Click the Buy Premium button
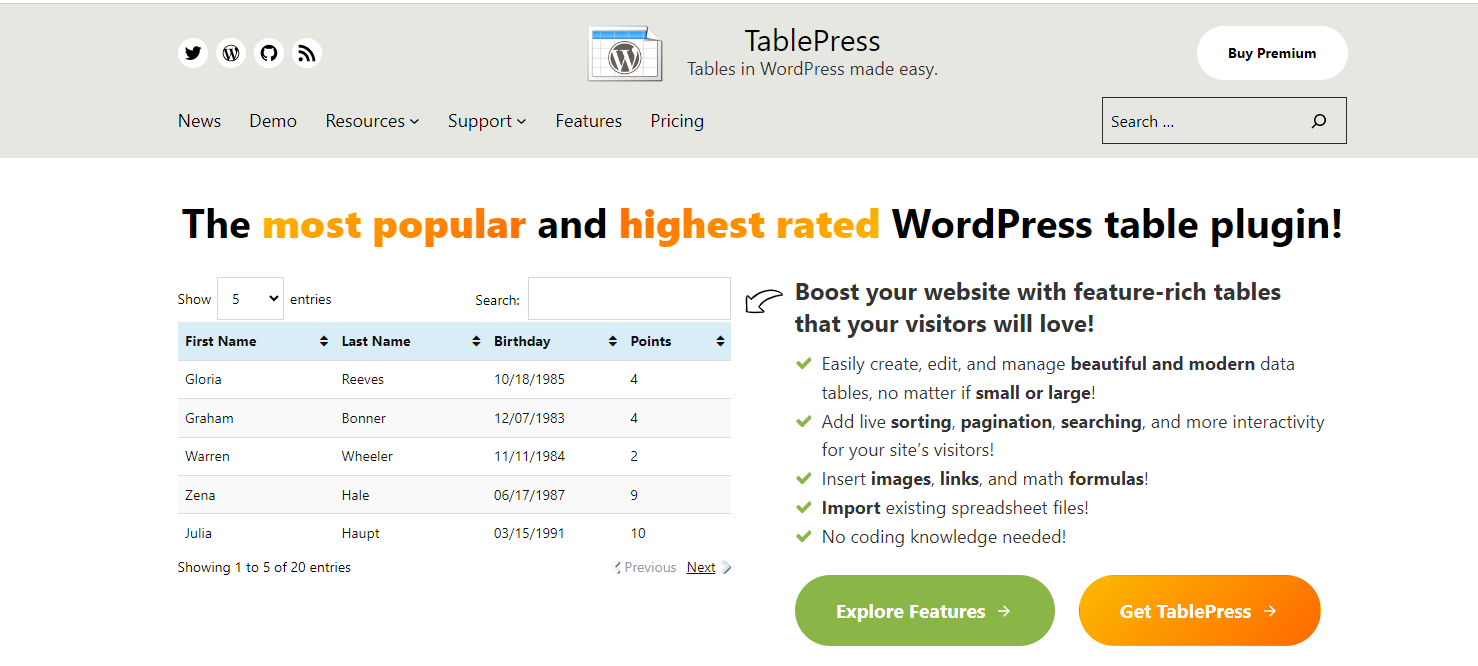The width and height of the screenshot is (1478, 666). pos(1272,53)
